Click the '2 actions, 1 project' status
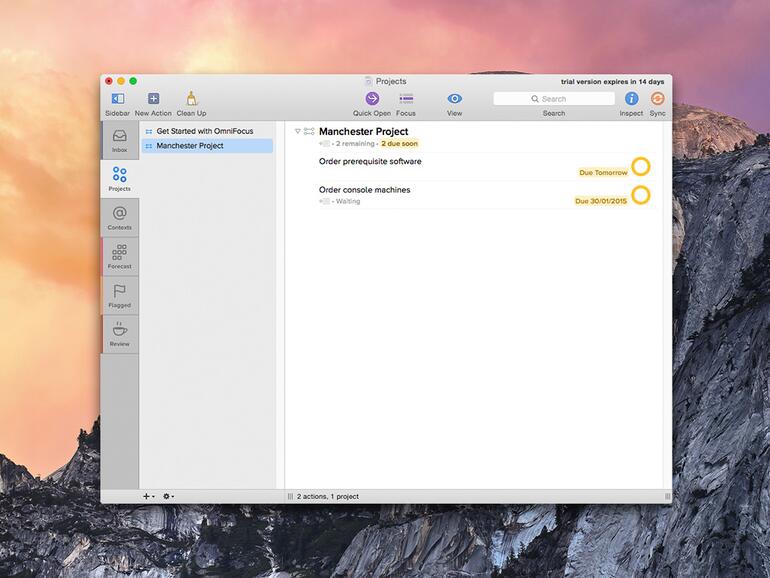The height and width of the screenshot is (578, 770). tap(328, 496)
